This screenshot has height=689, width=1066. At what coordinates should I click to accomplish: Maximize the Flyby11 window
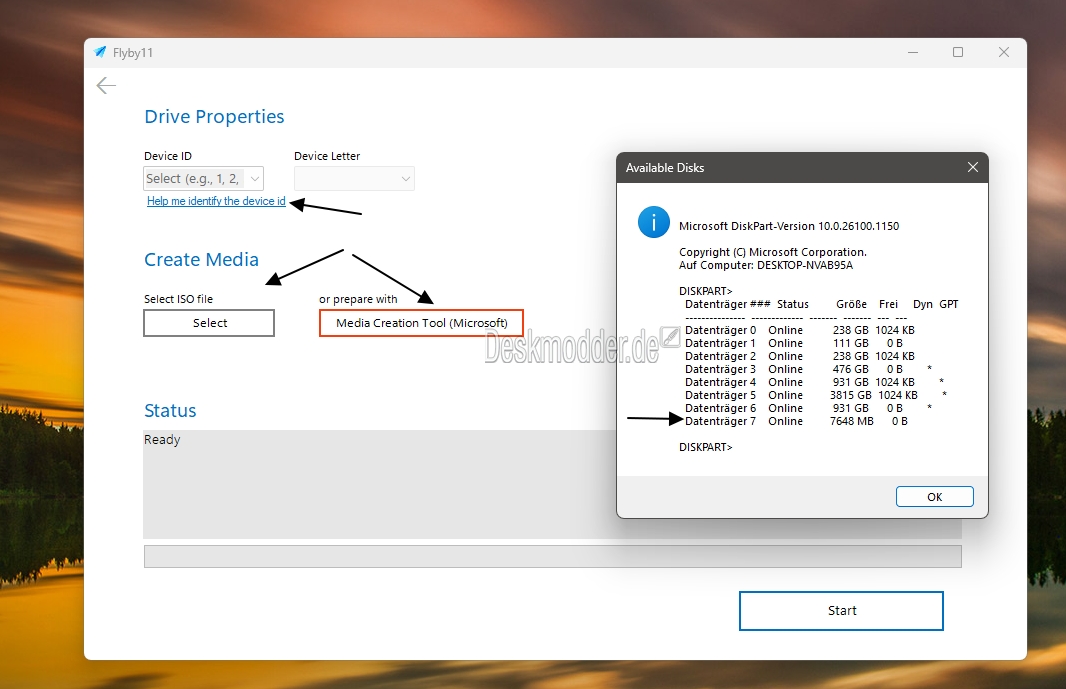[x=958, y=52]
